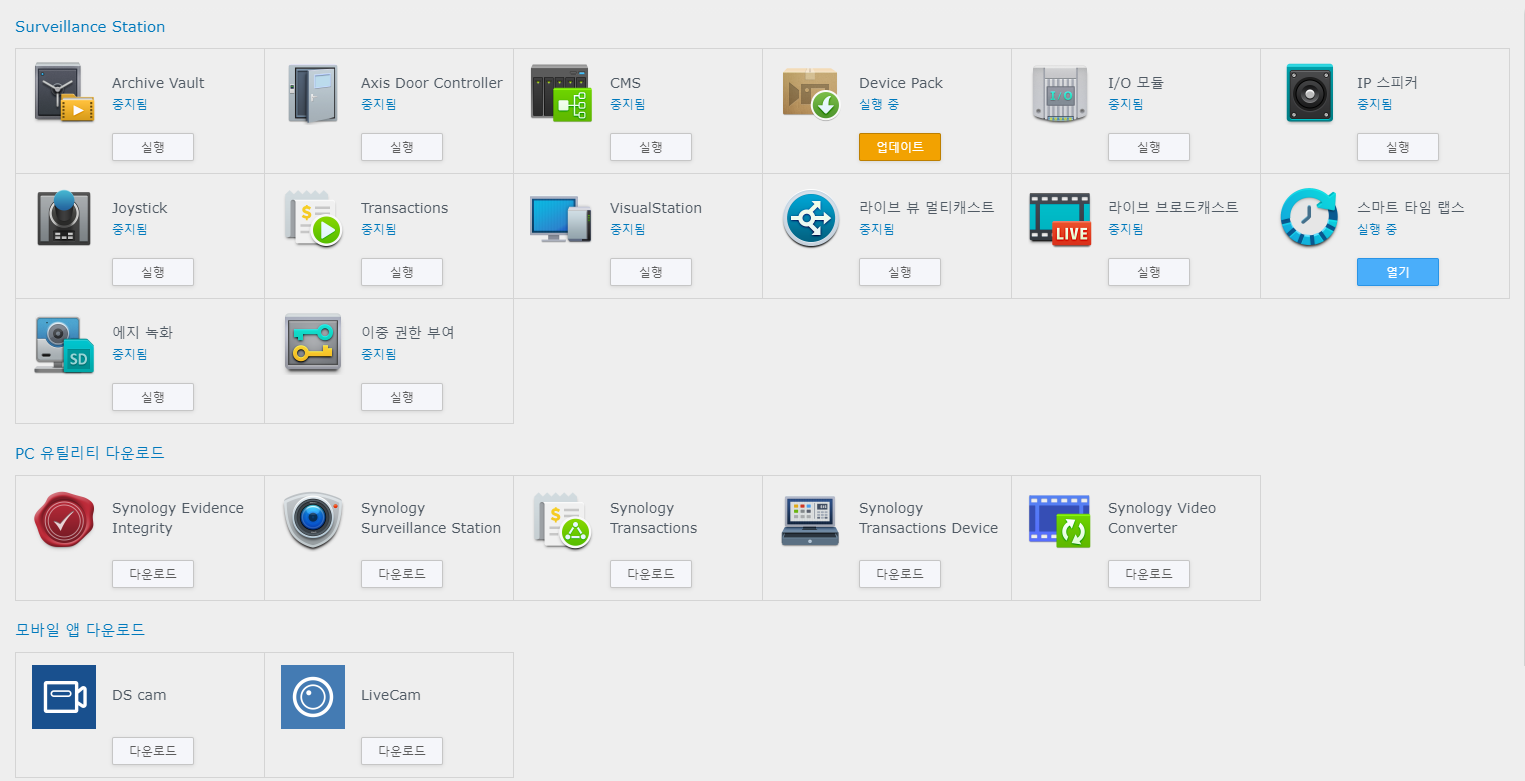1525x781 pixels.
Task: Click the VisualStation title text
Action: (x=656, y=208)
